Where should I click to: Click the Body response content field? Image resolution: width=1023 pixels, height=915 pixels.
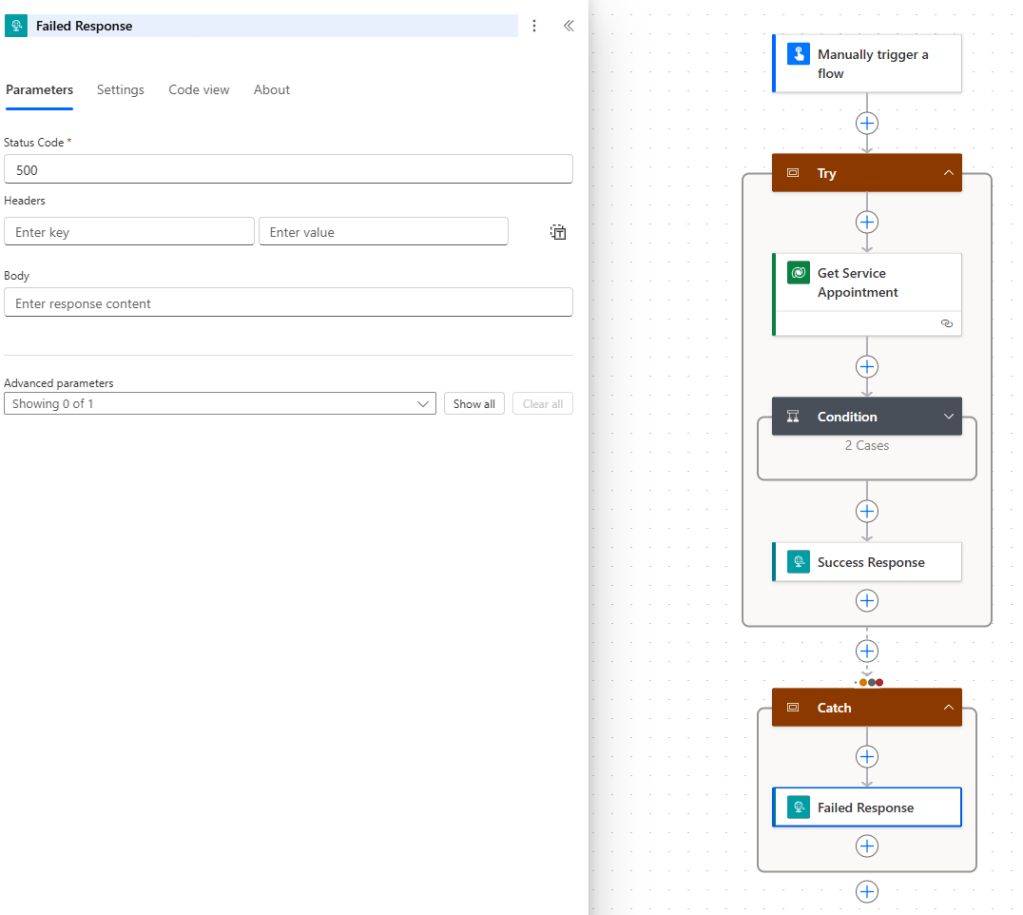pyautogui.click(x=288, y=303)
